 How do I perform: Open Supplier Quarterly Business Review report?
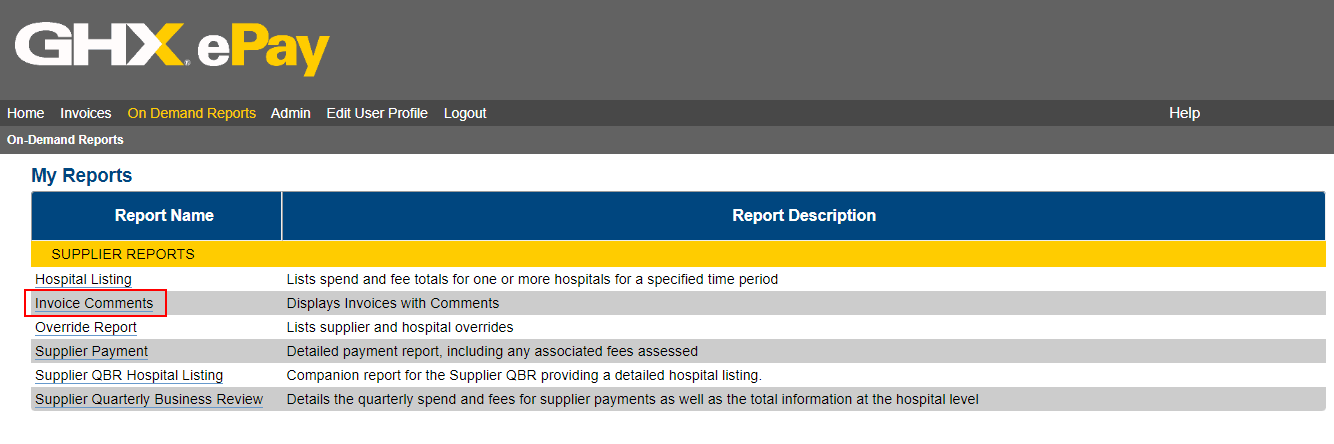pos(149,399)
